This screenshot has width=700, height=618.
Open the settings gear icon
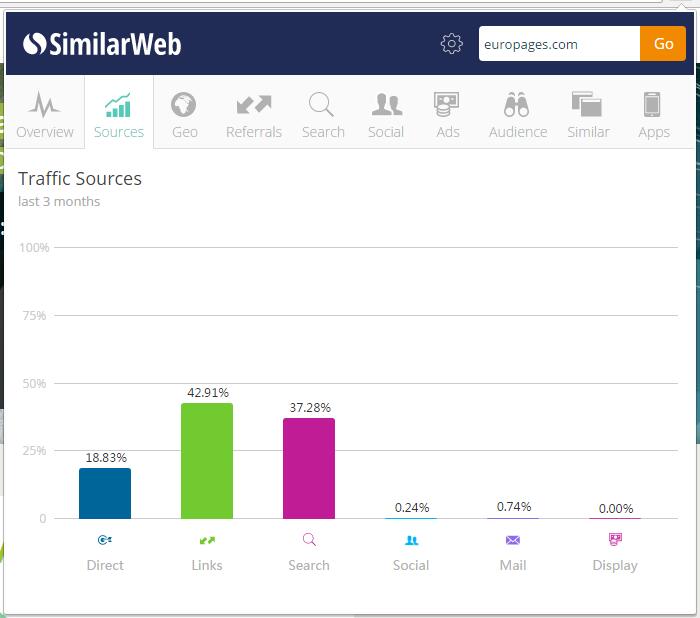(x=452, y=44)
